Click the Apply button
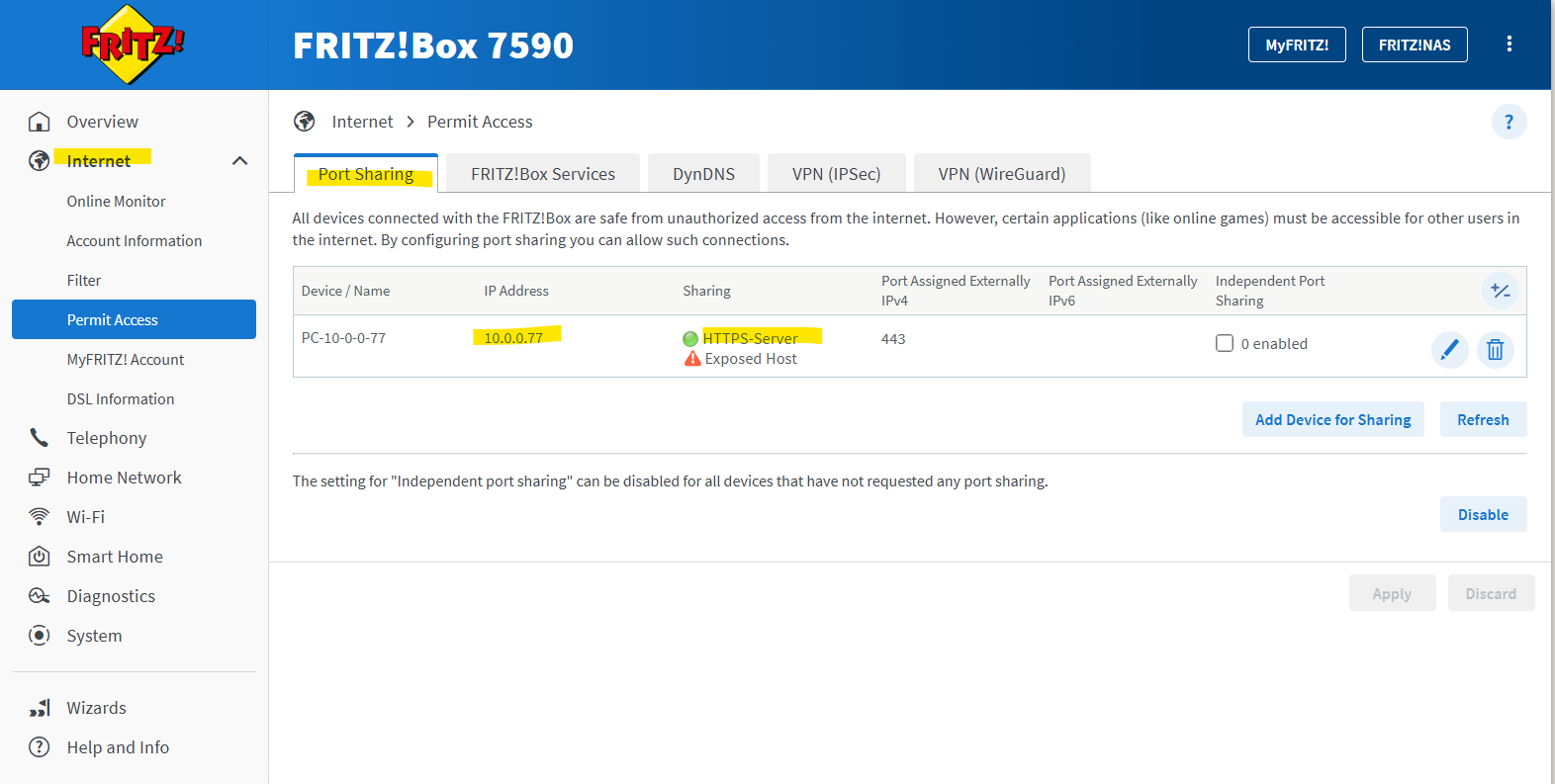 [1393, 593]
